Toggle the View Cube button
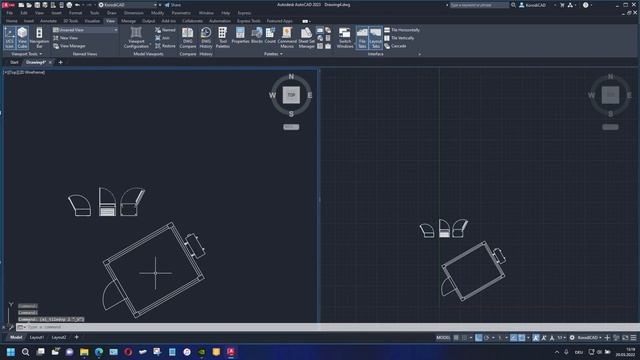 coord(22,38)
